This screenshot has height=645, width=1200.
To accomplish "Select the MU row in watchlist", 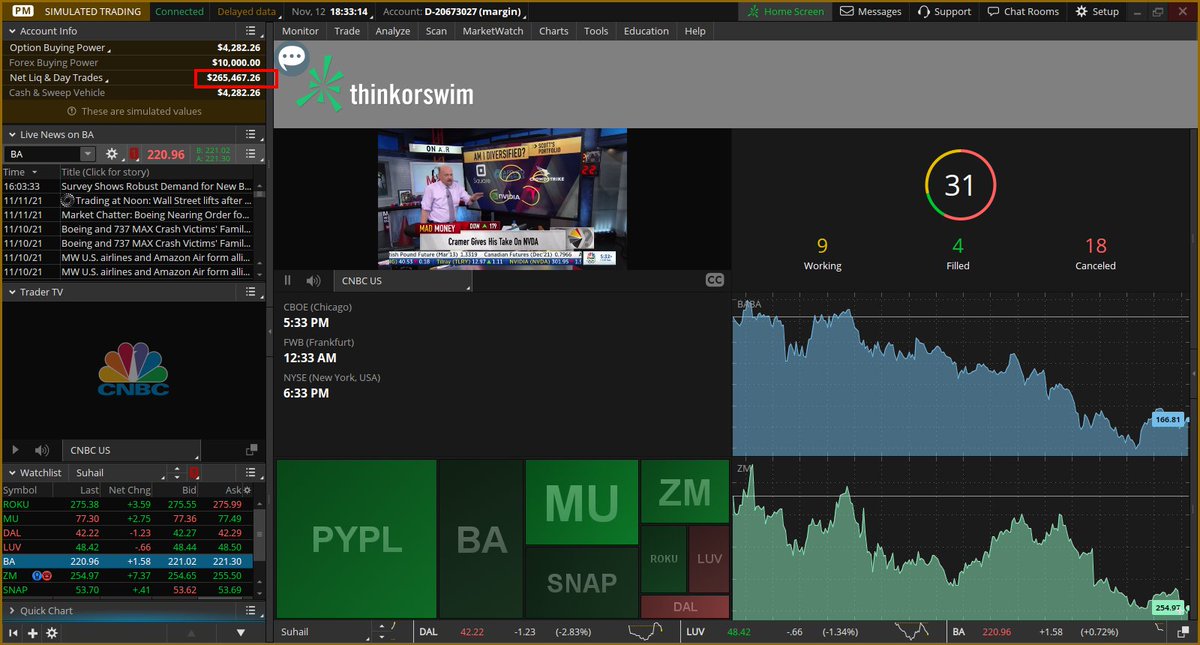I will [126, 519].
